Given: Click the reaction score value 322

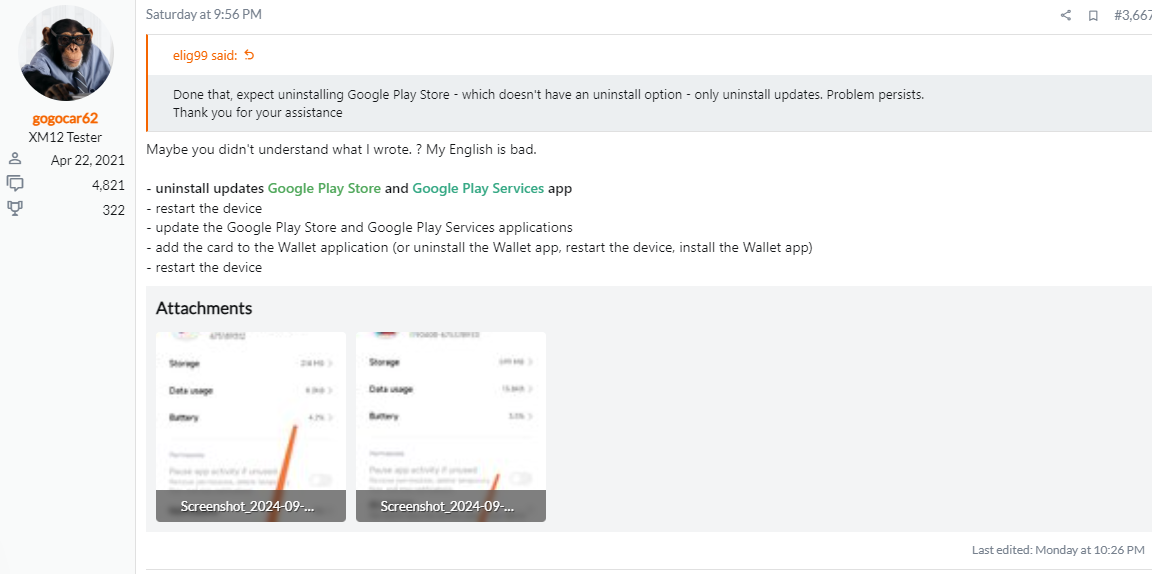Looking at the screenshot, I should [114, 210].
